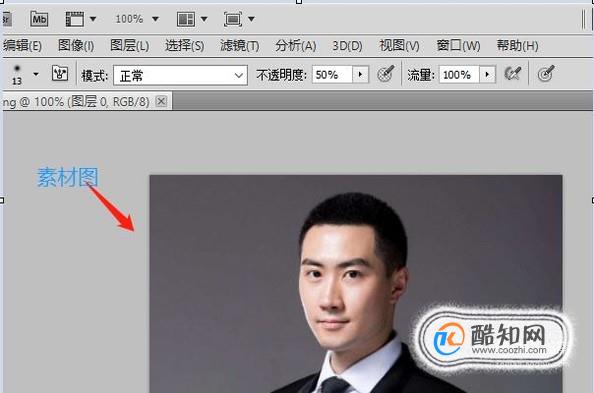Expand the screen mode dropdown arrow

tap(251, 19)
